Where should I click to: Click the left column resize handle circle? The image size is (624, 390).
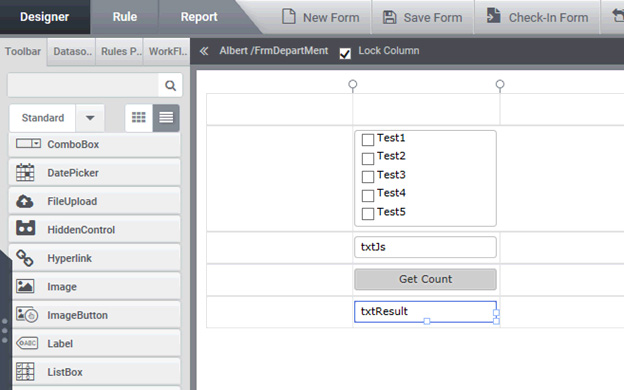coord(353,84)
